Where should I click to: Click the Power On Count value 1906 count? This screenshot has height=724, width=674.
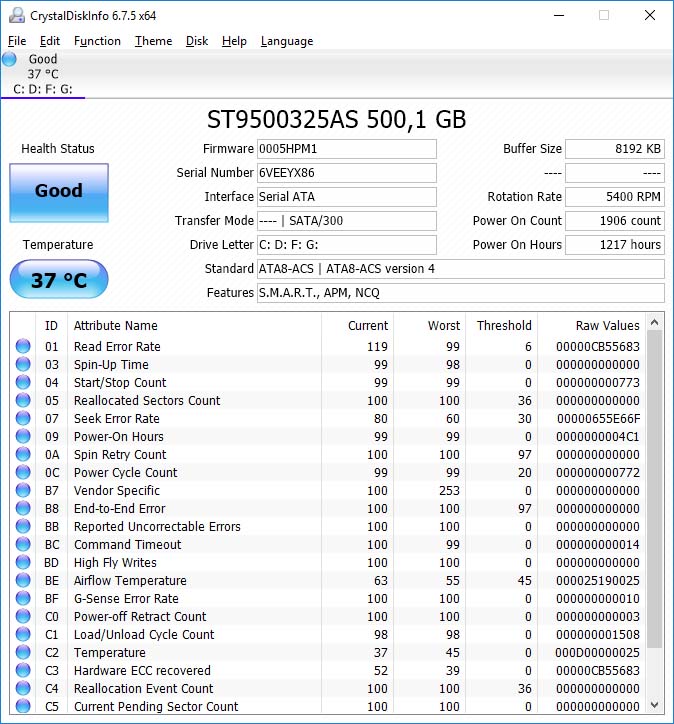(x=615, y=221)
